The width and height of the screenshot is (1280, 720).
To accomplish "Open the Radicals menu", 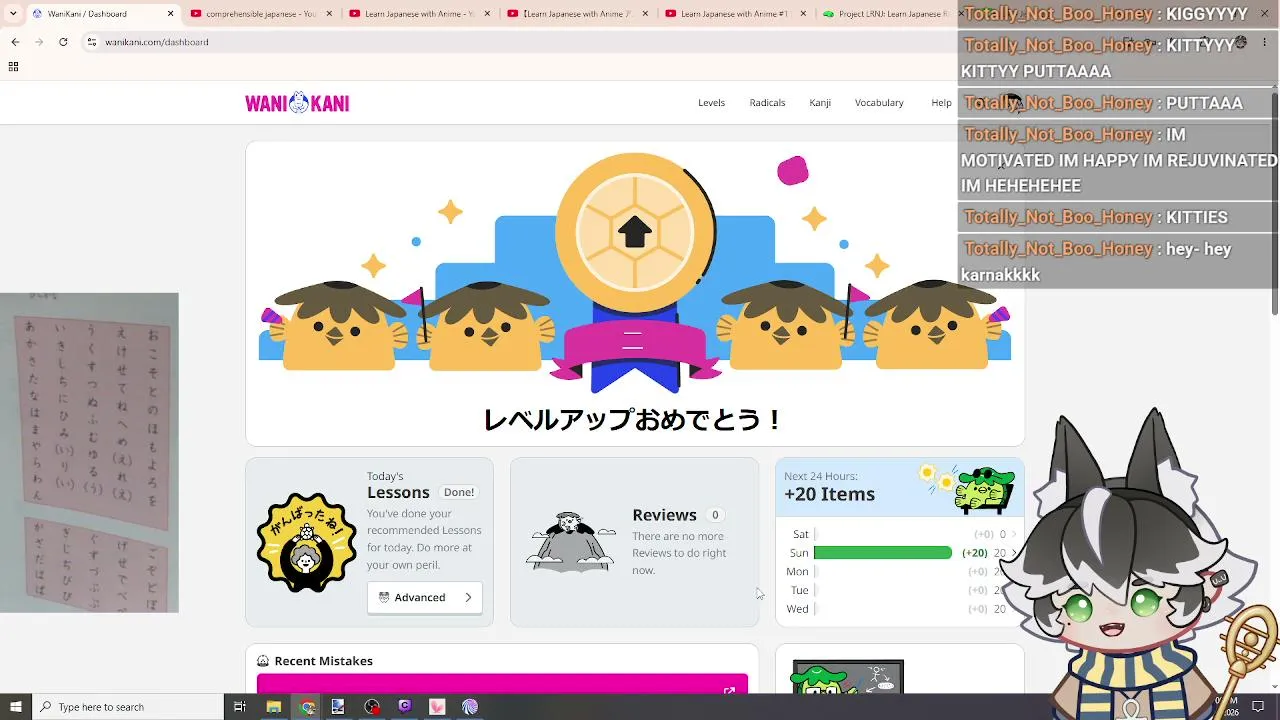I will pos(767,103).
